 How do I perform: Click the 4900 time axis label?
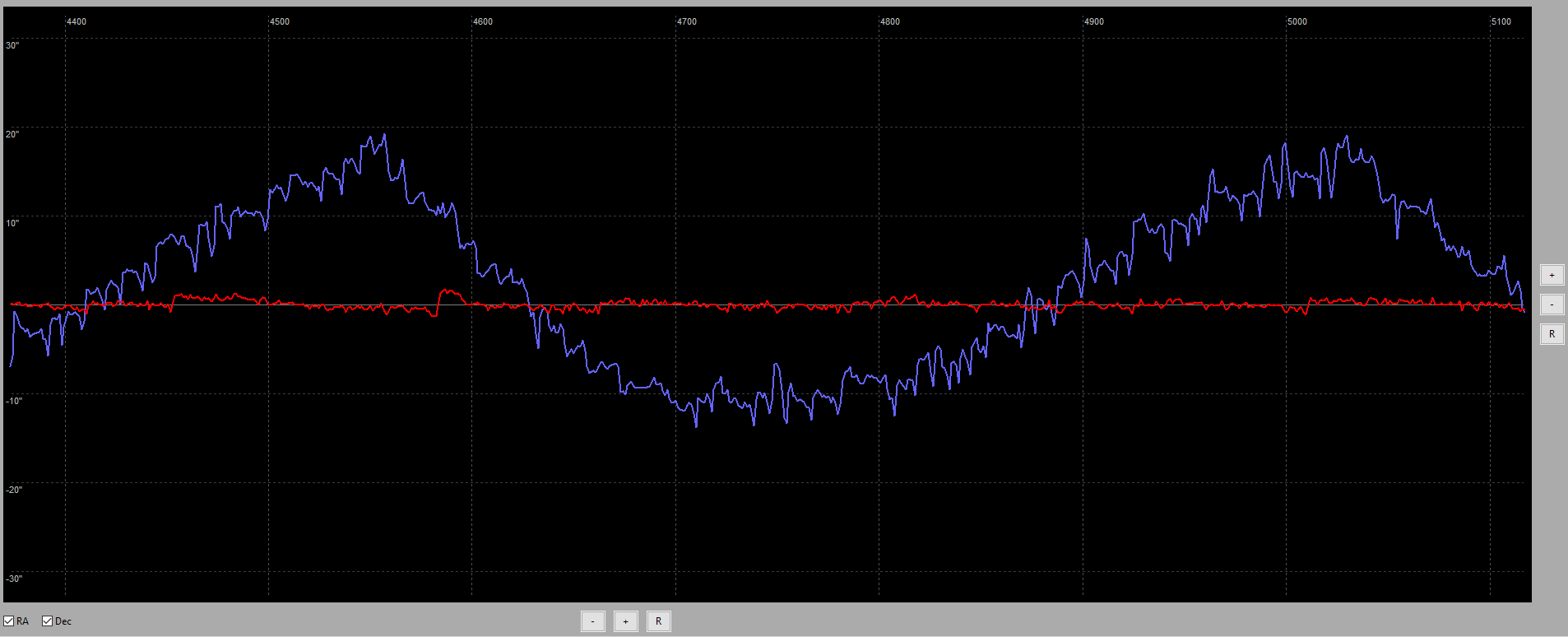1094,21
